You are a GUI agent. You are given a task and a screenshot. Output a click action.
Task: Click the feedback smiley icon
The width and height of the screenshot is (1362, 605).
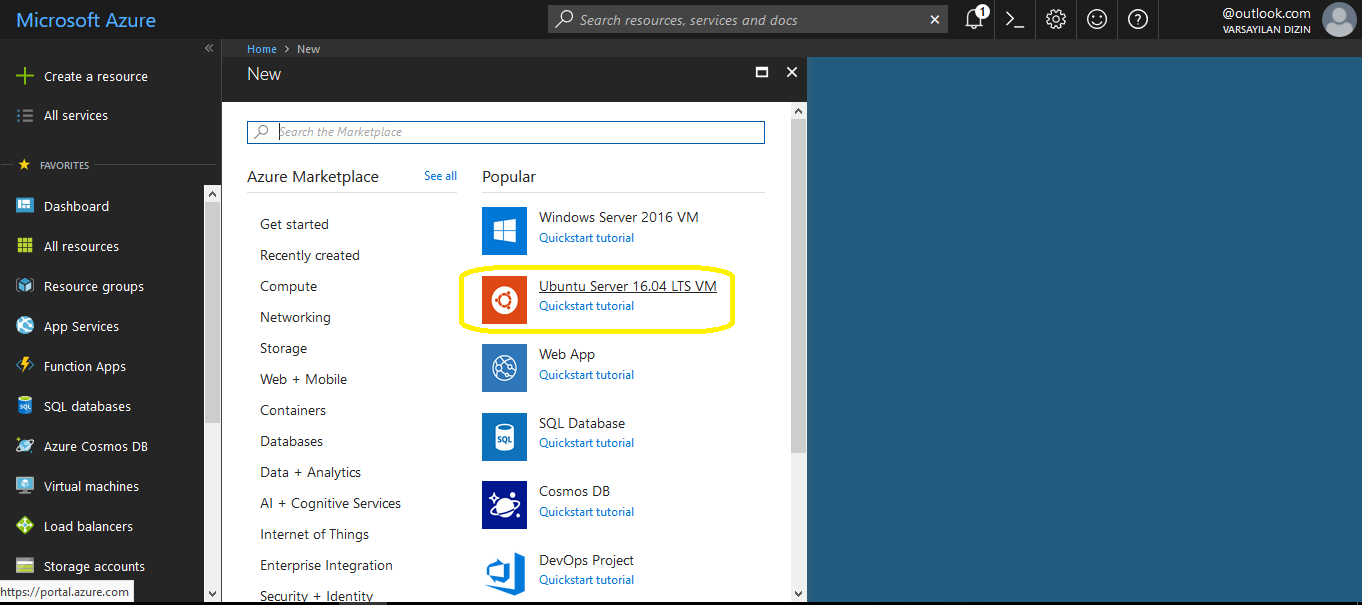[x=1097, y=19]
